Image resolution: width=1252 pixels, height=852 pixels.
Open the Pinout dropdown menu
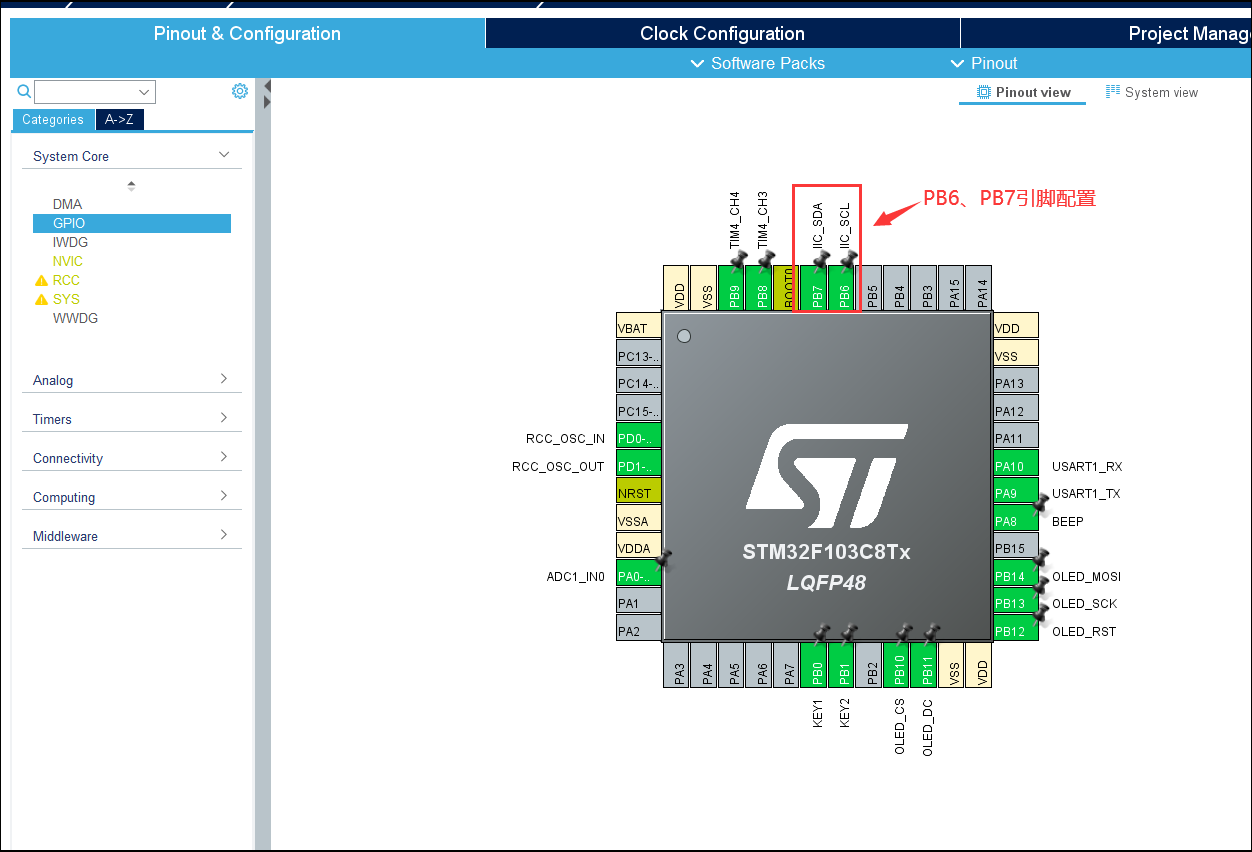[x=984, y=63]
